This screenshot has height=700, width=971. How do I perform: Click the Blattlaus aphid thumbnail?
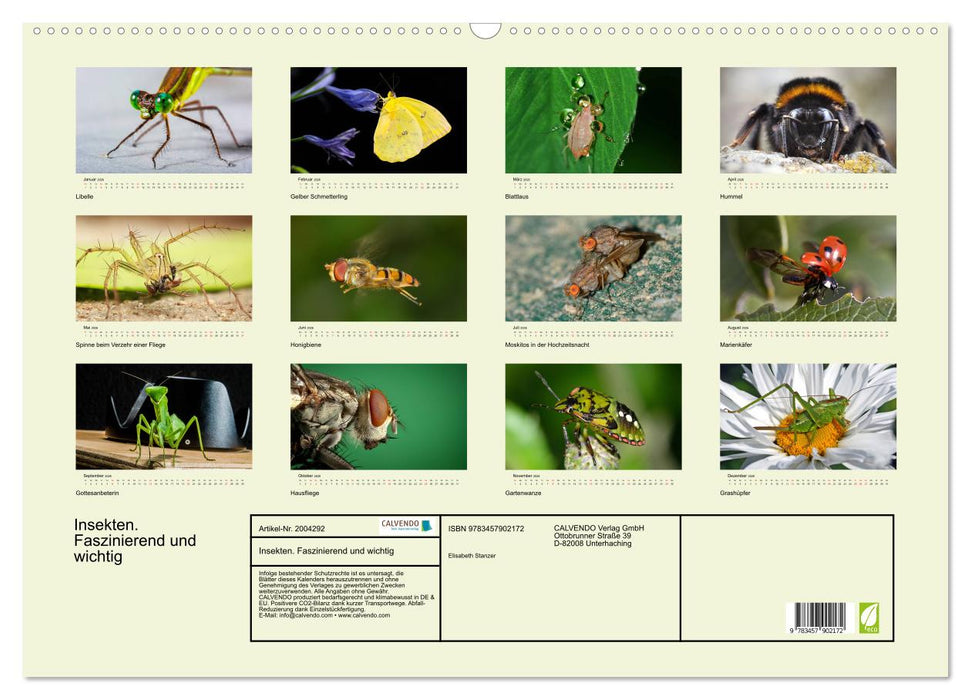tap(594, 122)
